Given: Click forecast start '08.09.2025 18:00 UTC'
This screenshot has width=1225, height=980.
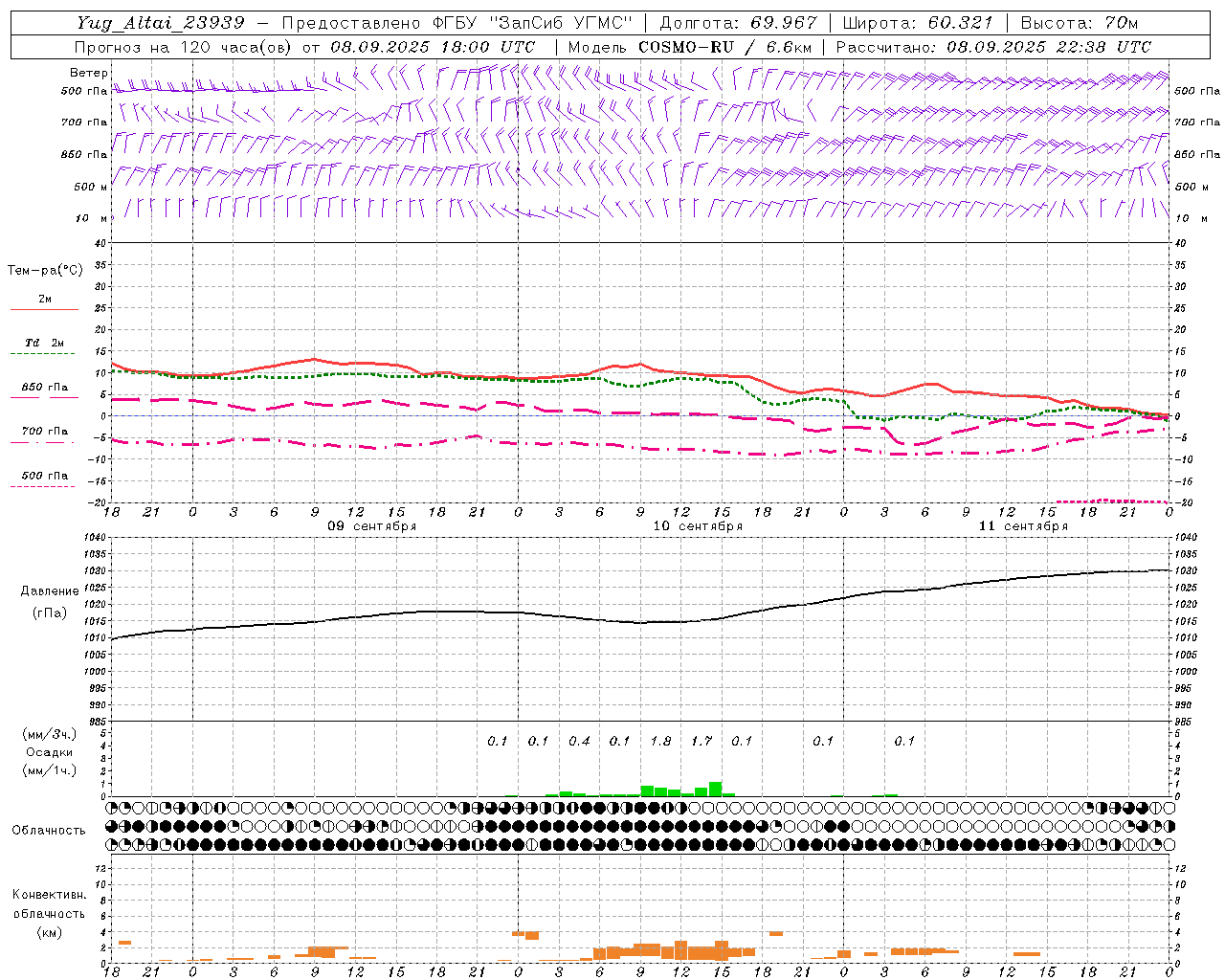Looking at the screenshot, I should coord(433,47).
